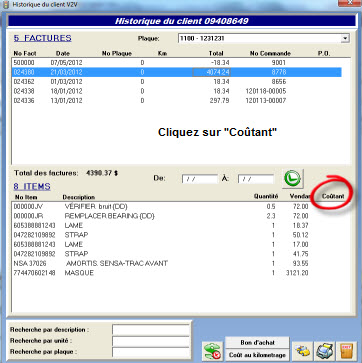362x363 pixels.
Task: Click the 5 FACTURES heading link
Action: tap(42, 38)
